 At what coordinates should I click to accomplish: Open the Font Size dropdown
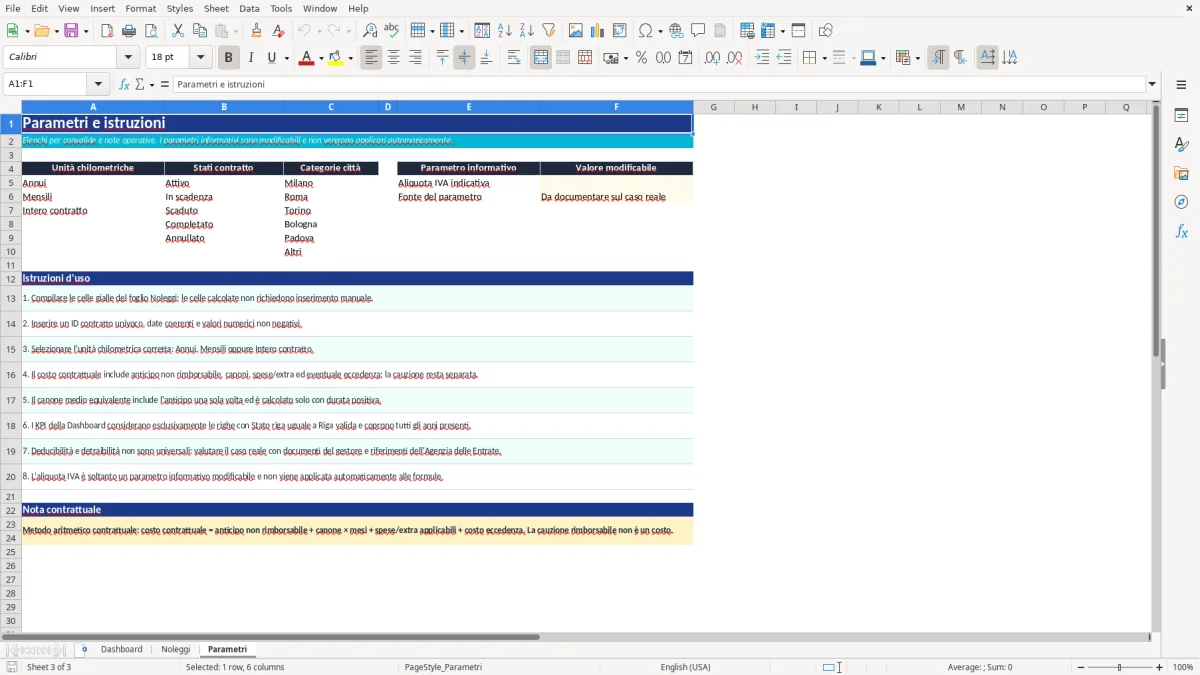coord(200,58)
